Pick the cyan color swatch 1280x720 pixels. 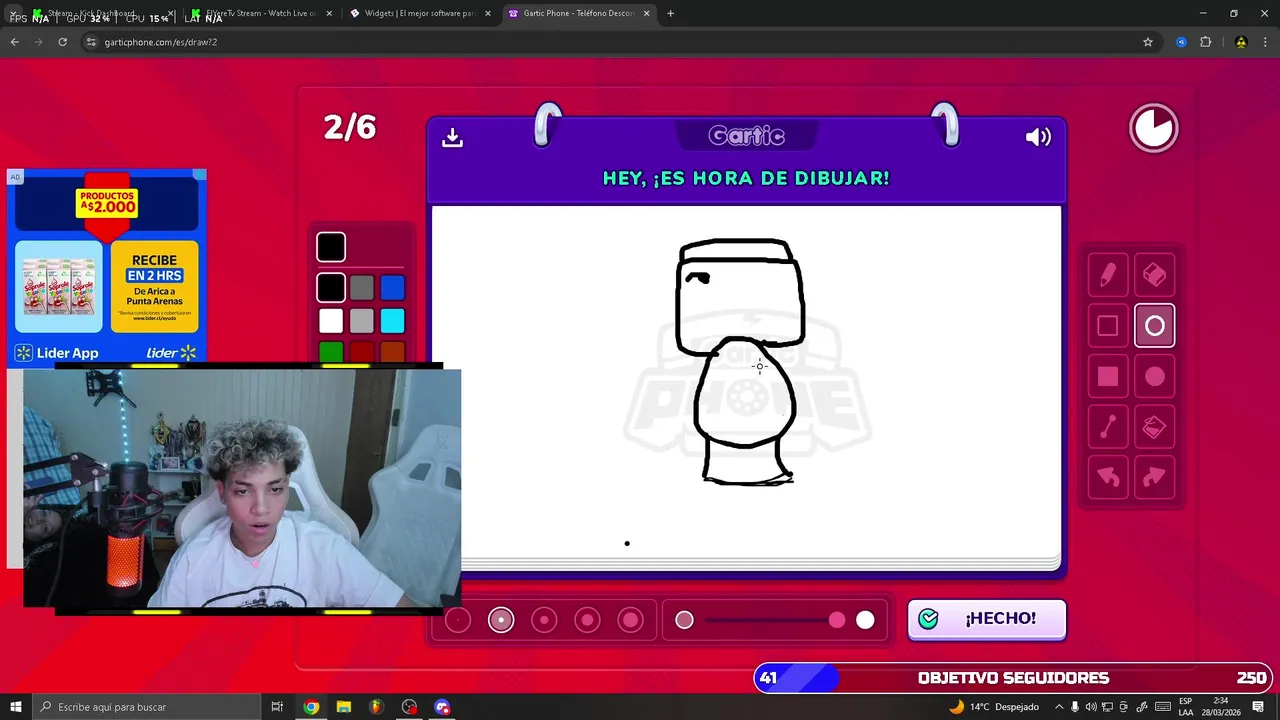tap(392, 320)
